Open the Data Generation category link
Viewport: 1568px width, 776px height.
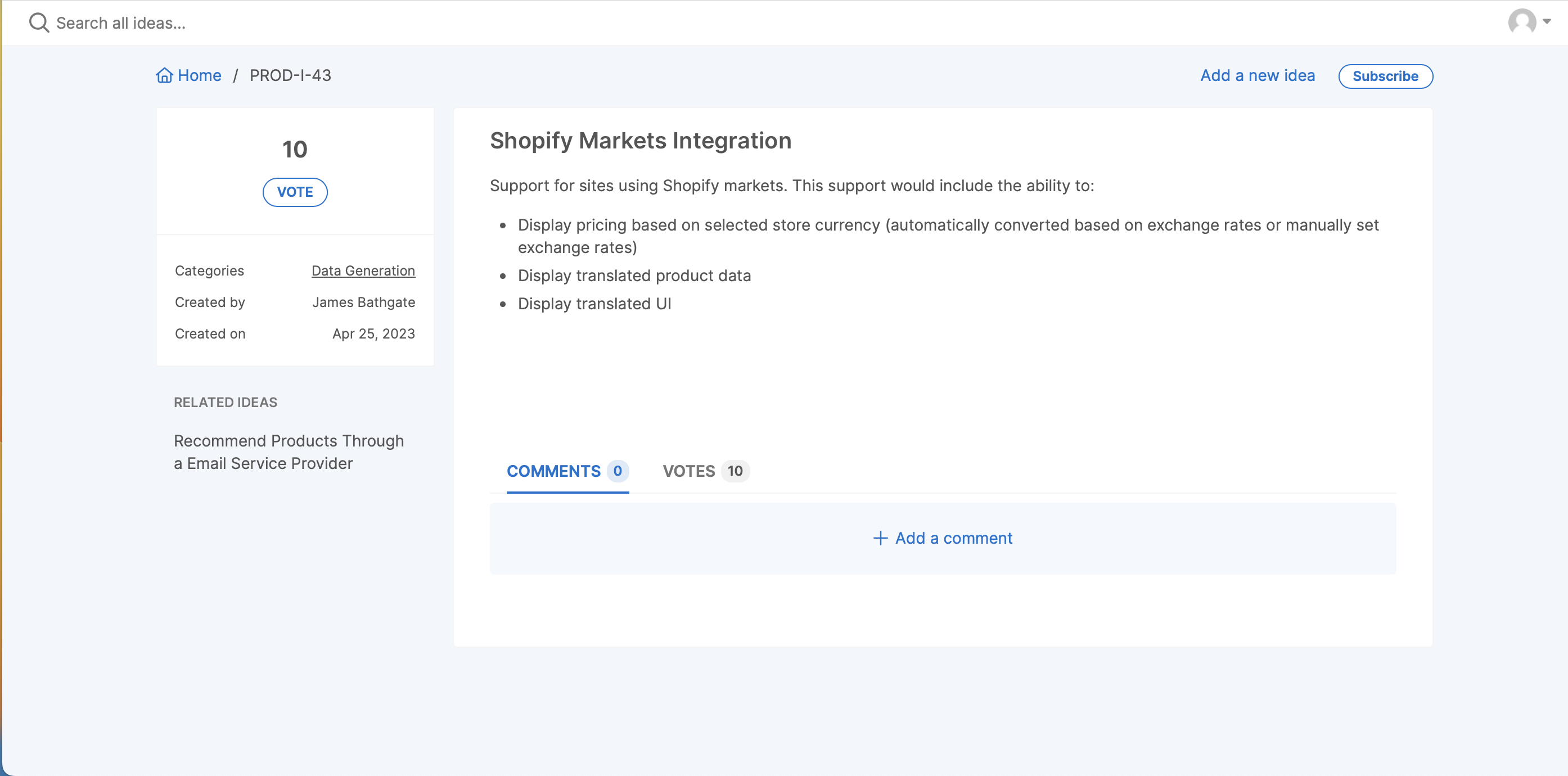[x=363, y=271]
